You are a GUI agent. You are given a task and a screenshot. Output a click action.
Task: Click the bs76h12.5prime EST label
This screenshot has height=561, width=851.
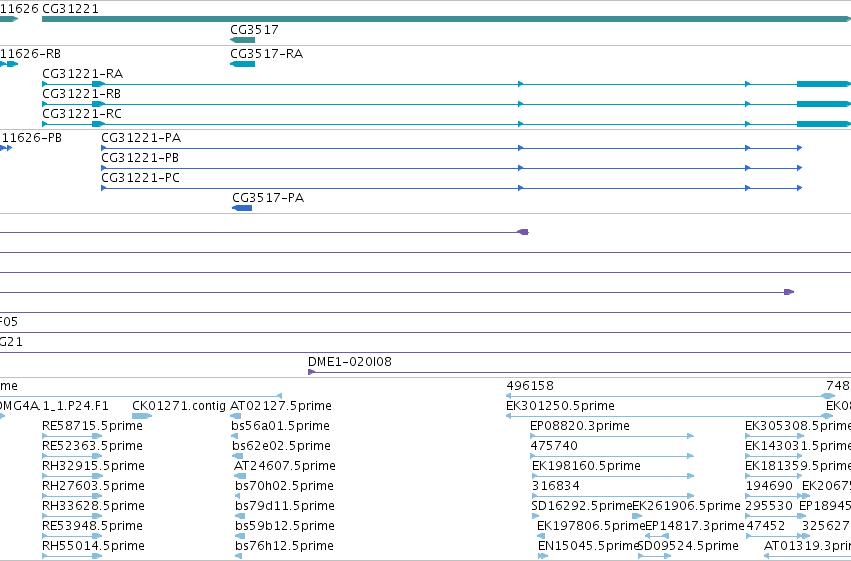(x=284, y=546)
